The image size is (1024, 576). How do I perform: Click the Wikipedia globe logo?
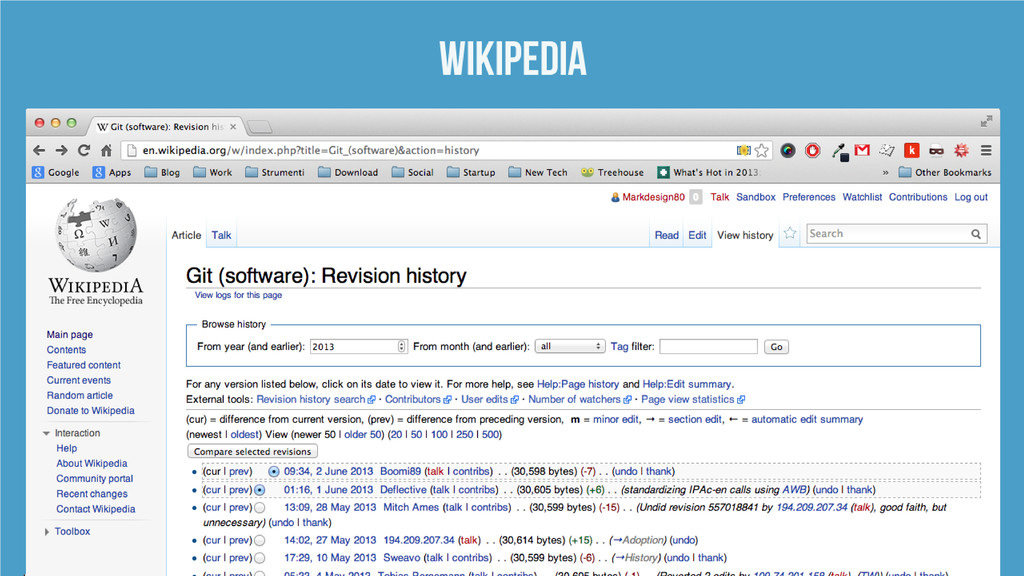click(x=95, y=235)
